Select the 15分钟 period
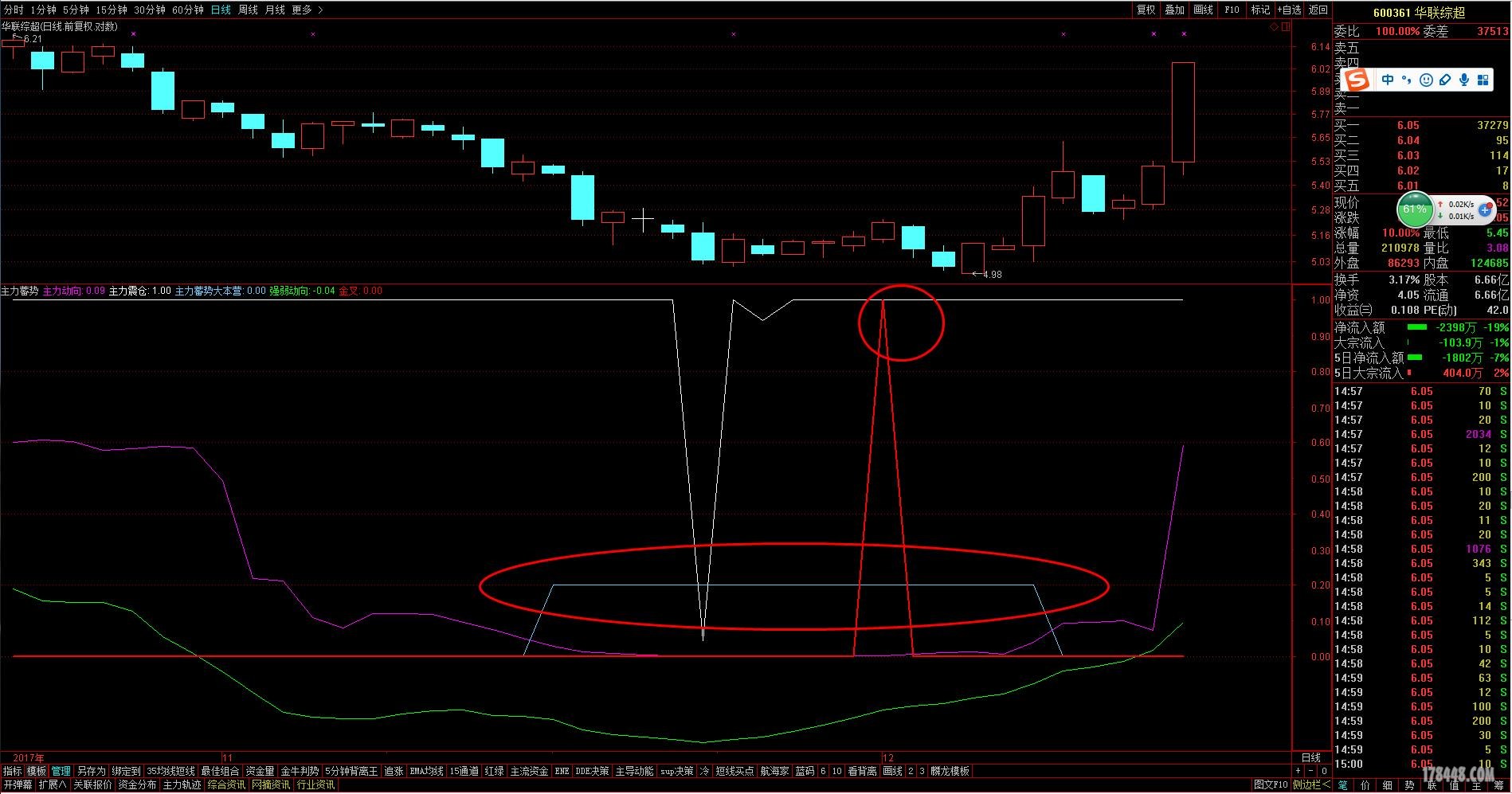Screen dimensions: 1512x794 pos(112,10)
